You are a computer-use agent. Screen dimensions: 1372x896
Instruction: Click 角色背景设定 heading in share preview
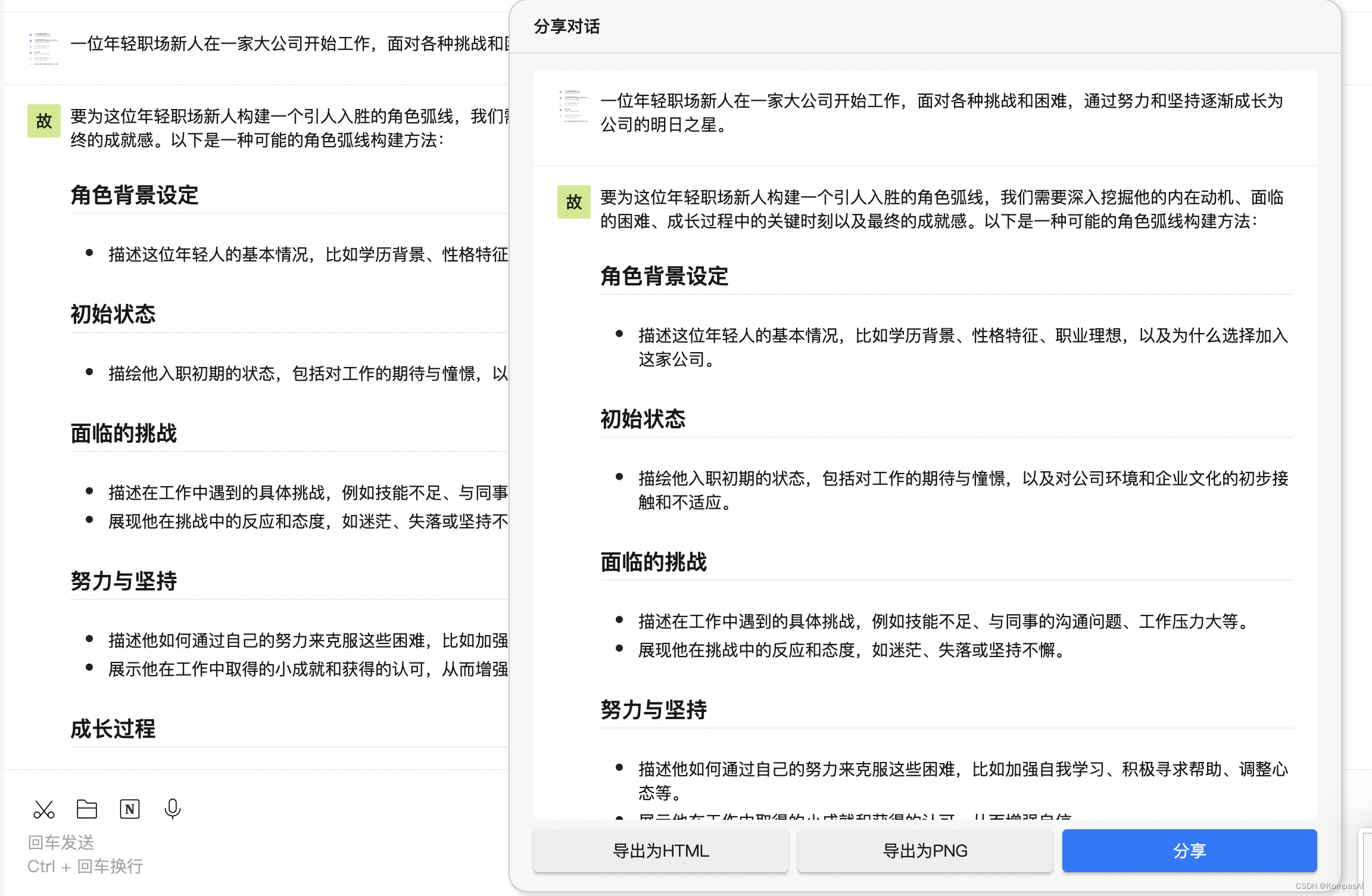tap(665, 276)
